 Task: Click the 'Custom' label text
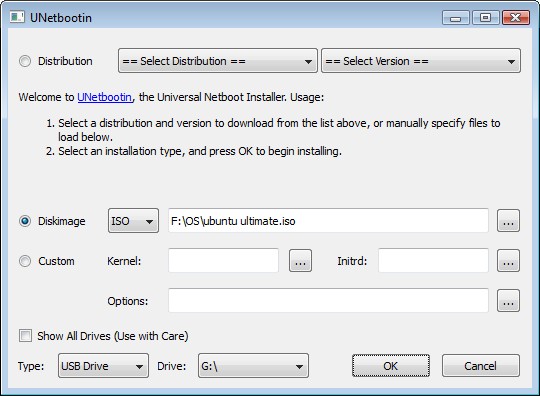(56, 261)
